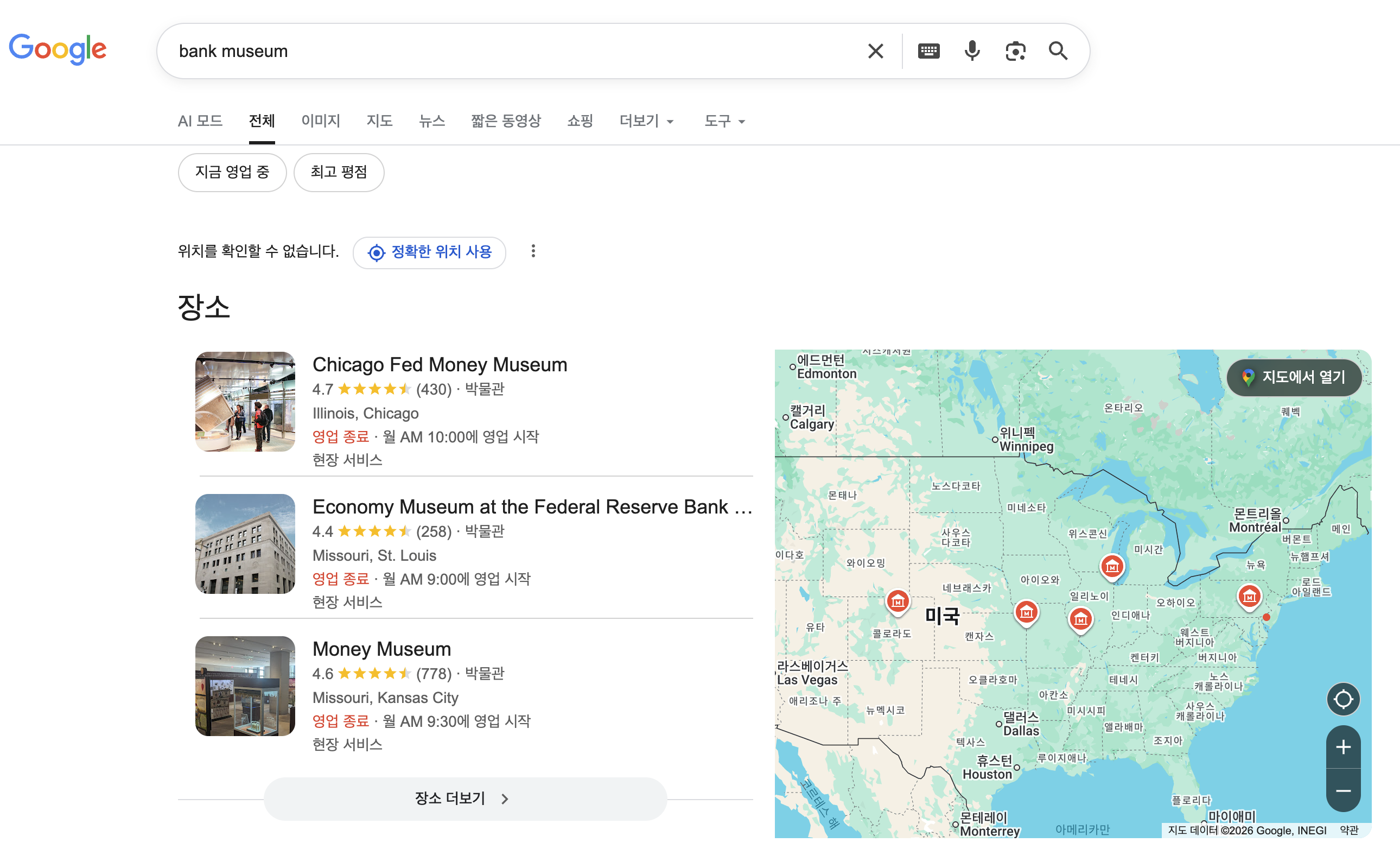Image resolution: width=1400 pixels, height=849 pixels.
Task: Switch to the 짧은 동영상 tab
Action: 506,121
